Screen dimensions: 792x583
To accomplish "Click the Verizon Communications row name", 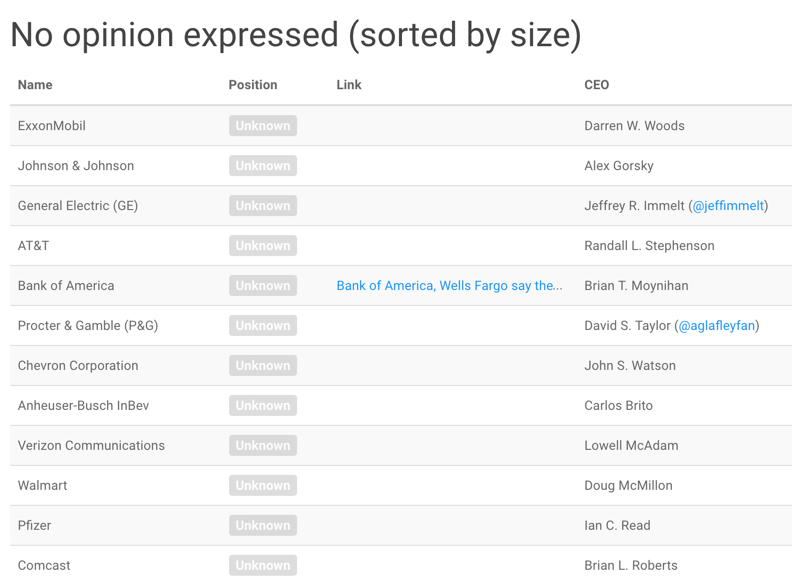I will (x=91, y=446).
